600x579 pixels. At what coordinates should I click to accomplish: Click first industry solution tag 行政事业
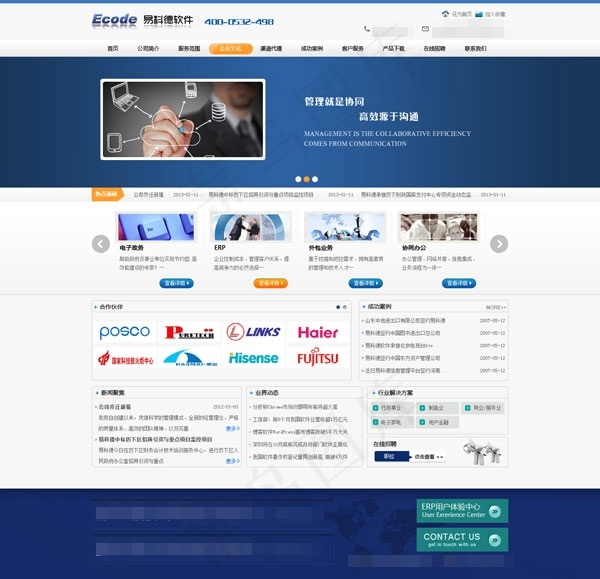click(x=392, y=408)
